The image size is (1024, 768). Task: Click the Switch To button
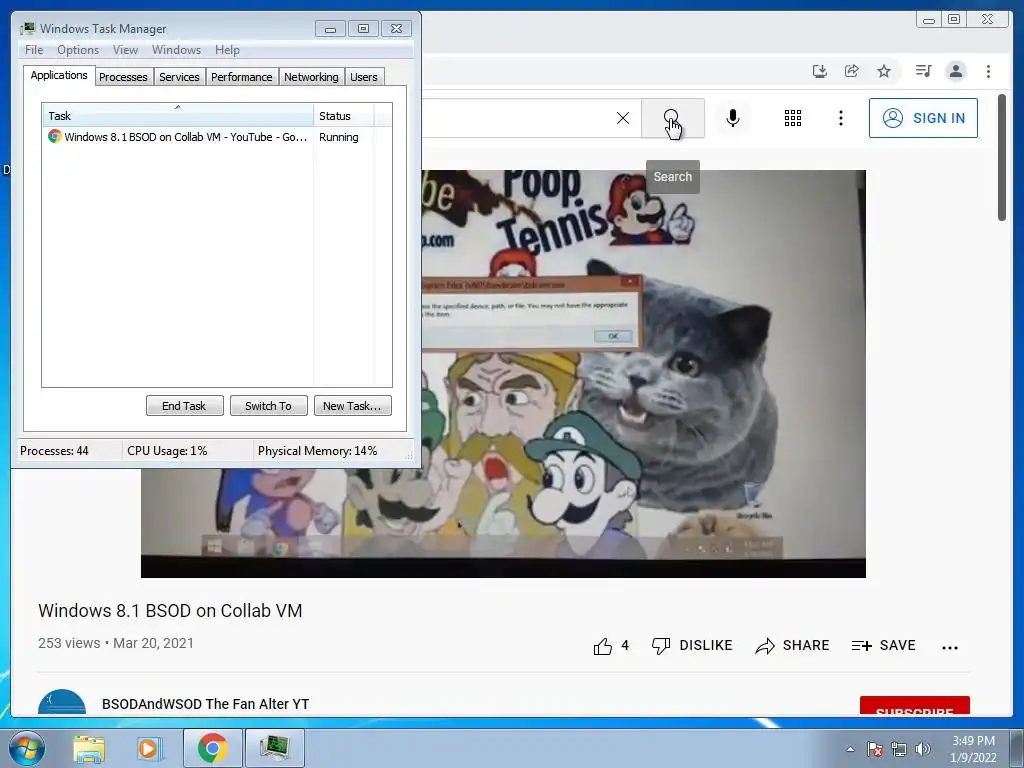tap(268, 406)
